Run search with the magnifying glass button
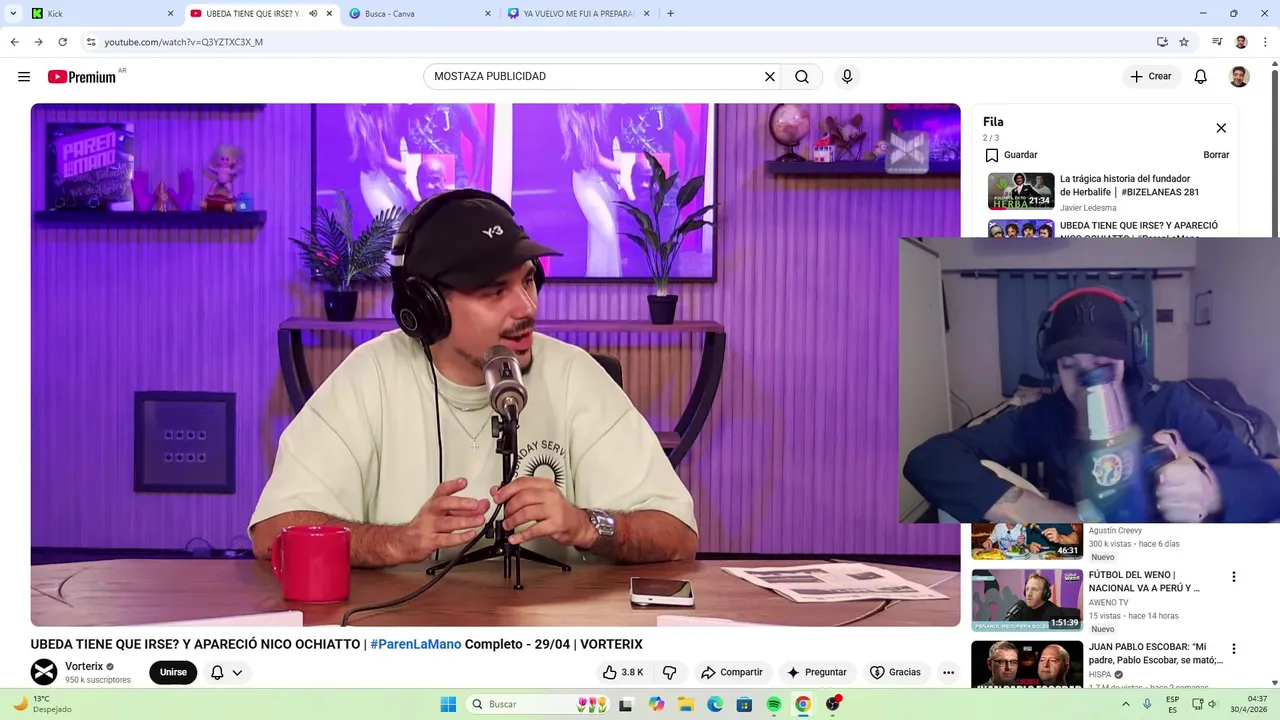Image resolution: width=1280 pixels, height=720 pixels. tap(802, 77)
